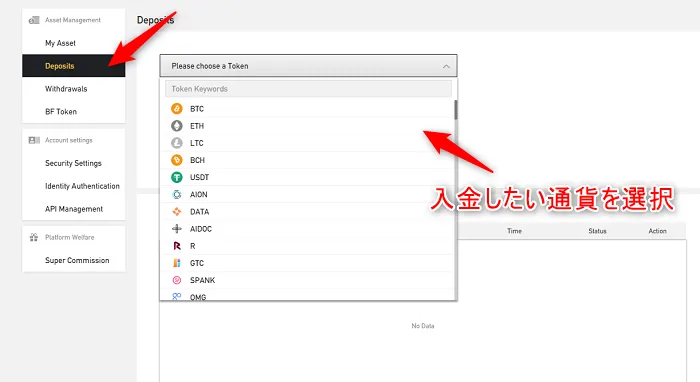Choose AIDOC from the token list
The image size is (700, 382).
308,228
